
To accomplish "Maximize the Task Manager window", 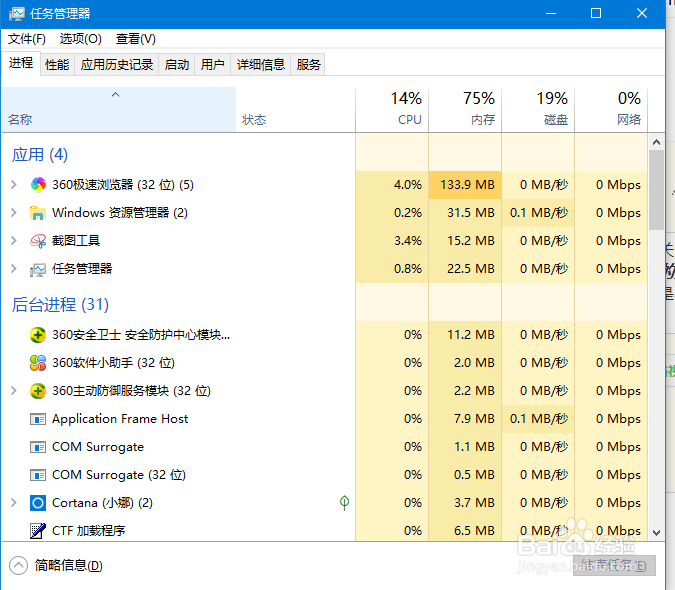I will [596, 14].
